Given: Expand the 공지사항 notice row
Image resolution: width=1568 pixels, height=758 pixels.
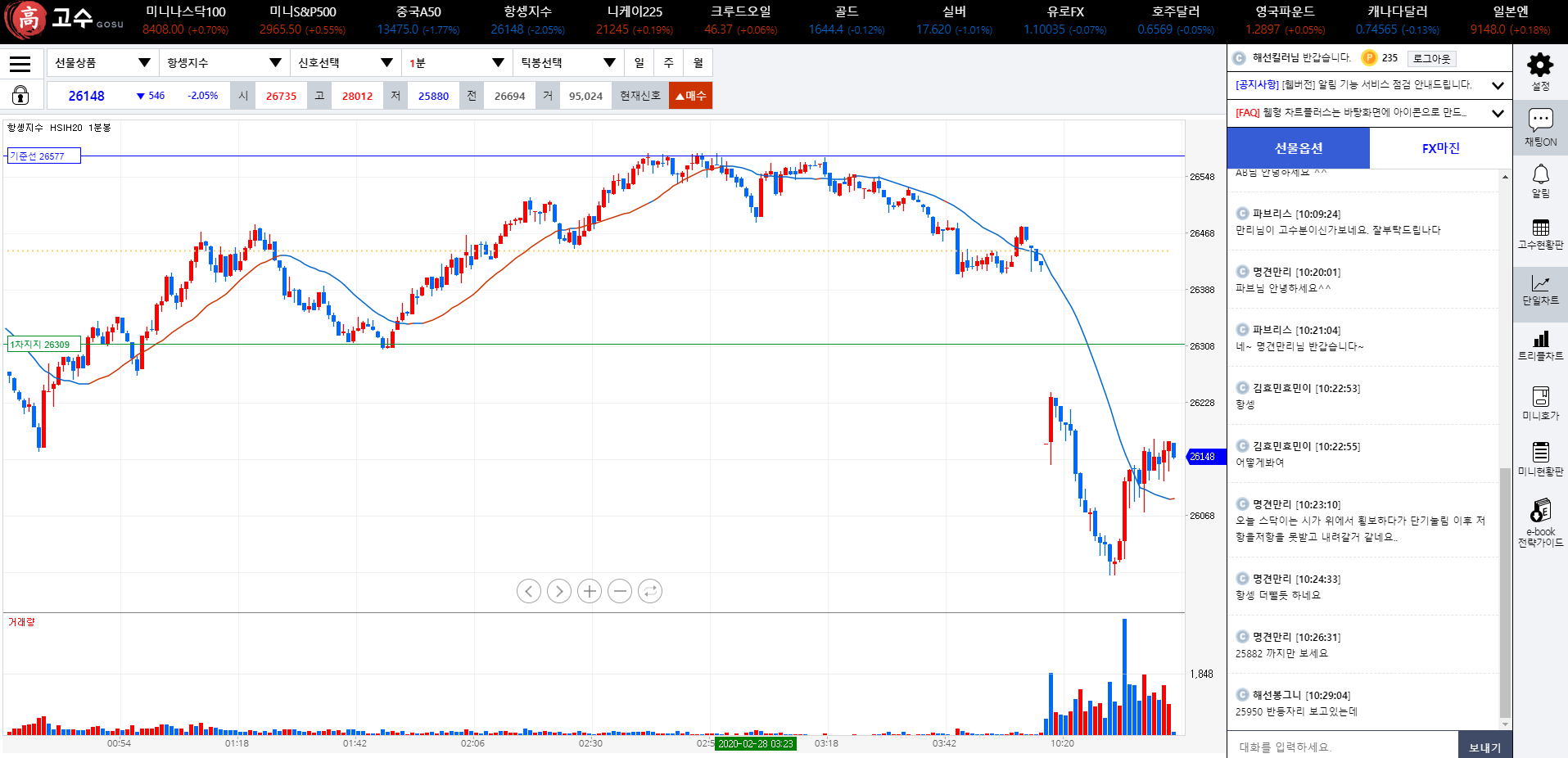Looking at the screenshot, I should pyautogui.click(x=1369, y=85).
